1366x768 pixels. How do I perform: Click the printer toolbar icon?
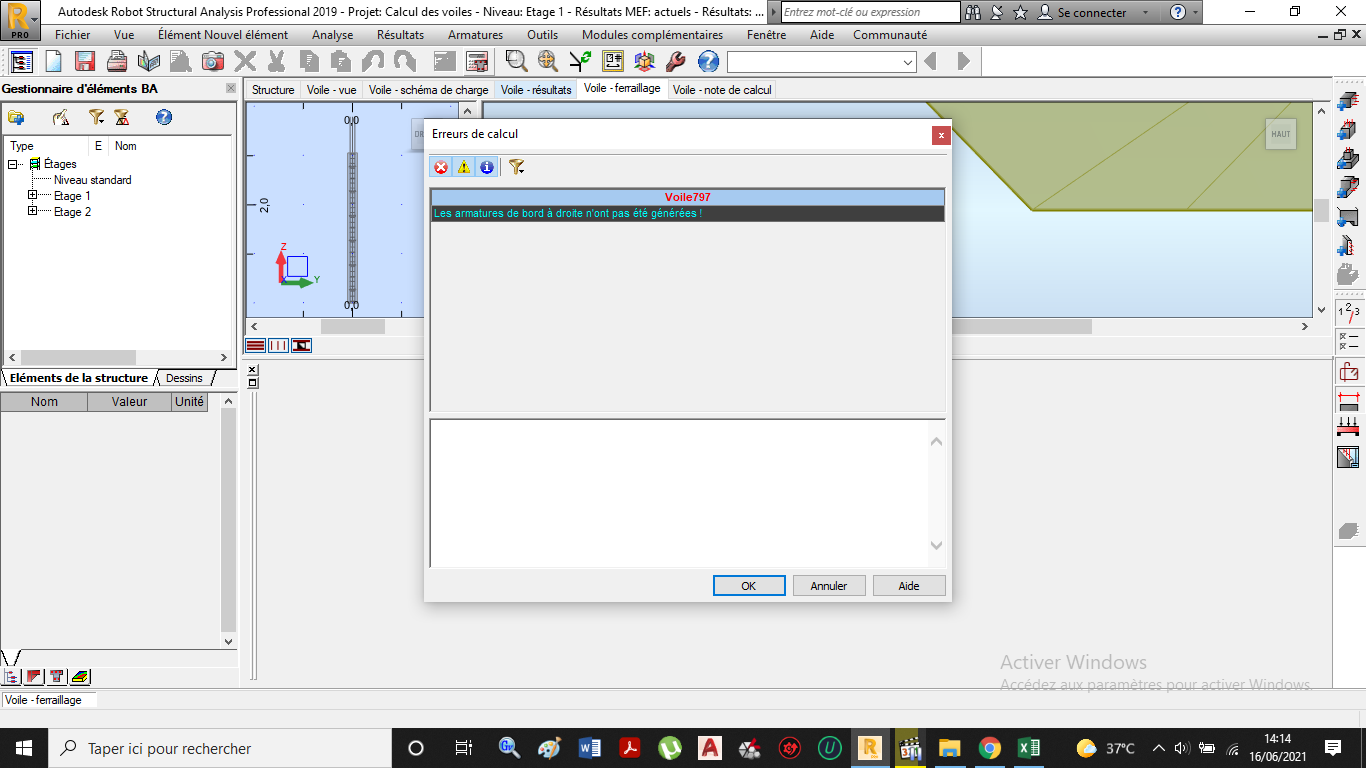(x=117, y=61)
